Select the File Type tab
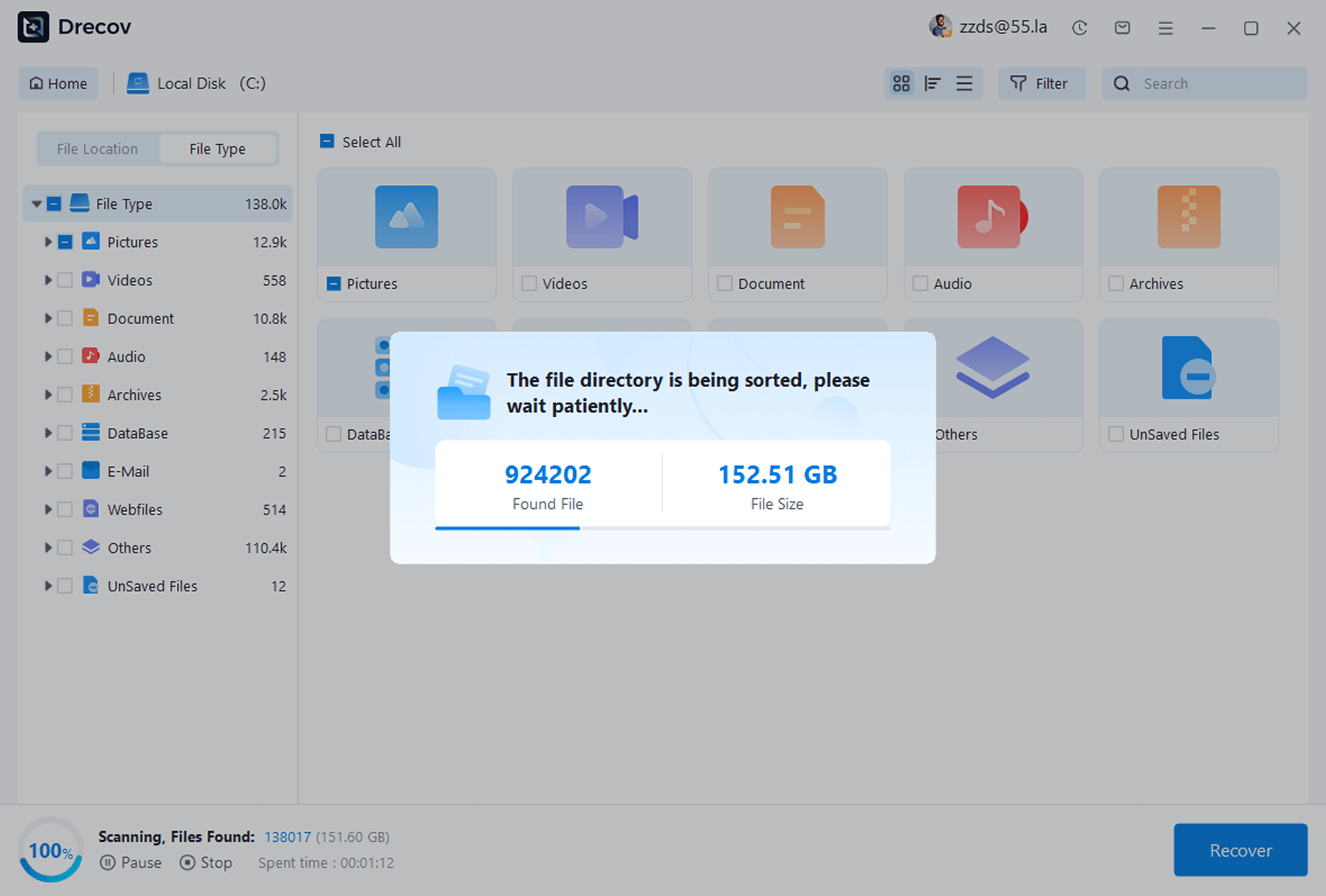 tap(217, 149)
